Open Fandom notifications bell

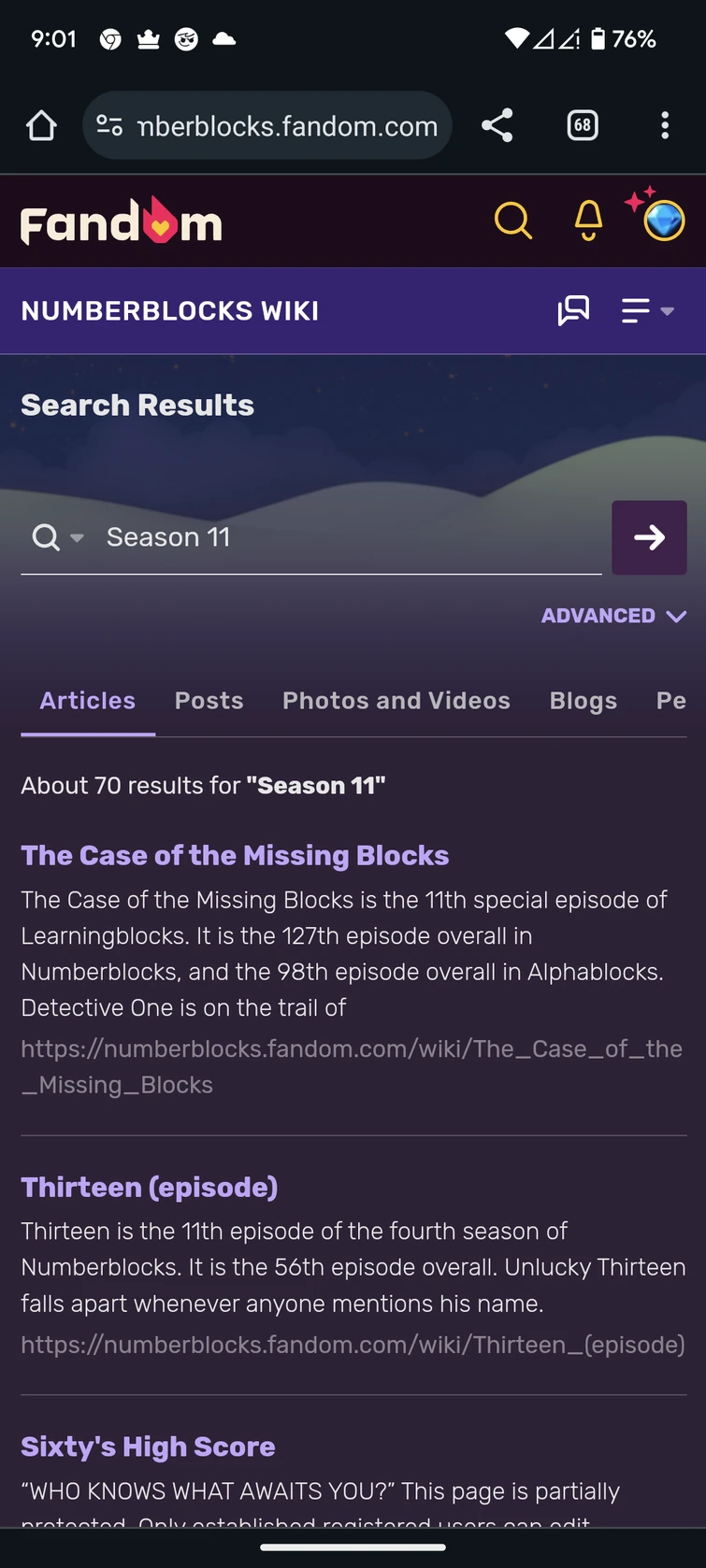click(587, 221)
